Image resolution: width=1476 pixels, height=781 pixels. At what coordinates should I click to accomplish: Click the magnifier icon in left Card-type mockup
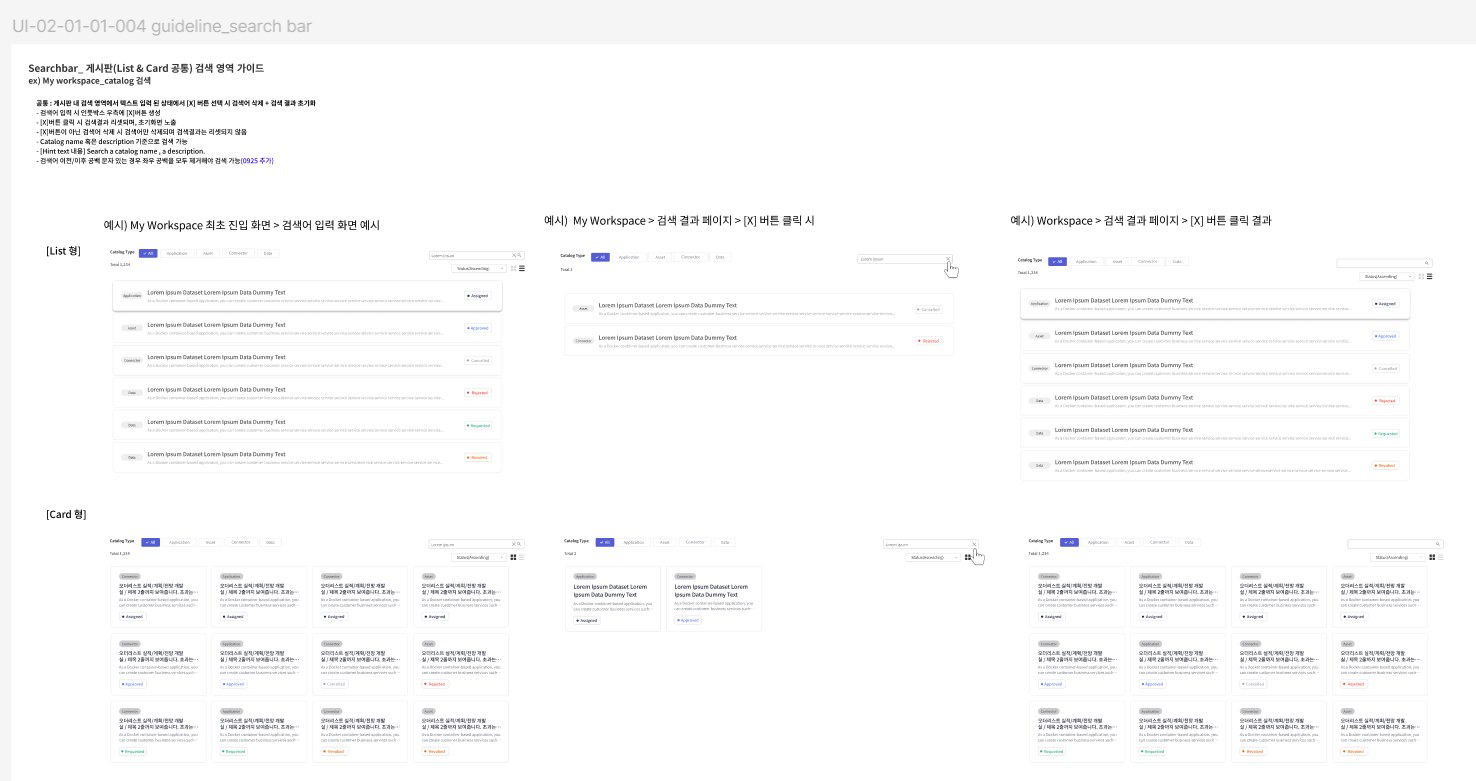coord(521,545)
